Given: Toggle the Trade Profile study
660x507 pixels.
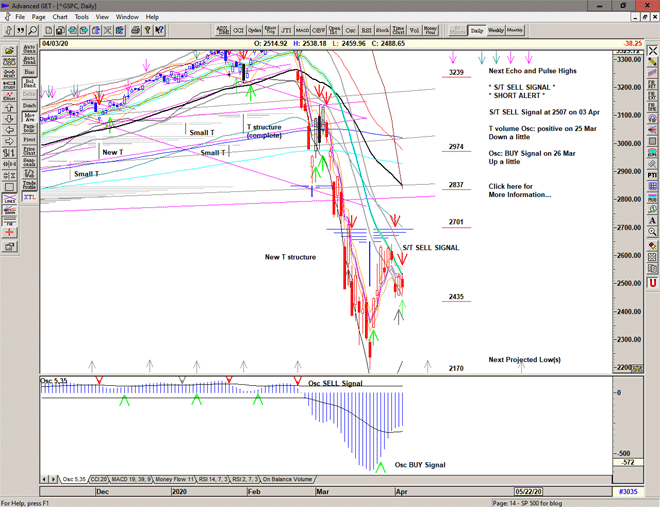Looking at the screenshot, I should tap(29, 184).
